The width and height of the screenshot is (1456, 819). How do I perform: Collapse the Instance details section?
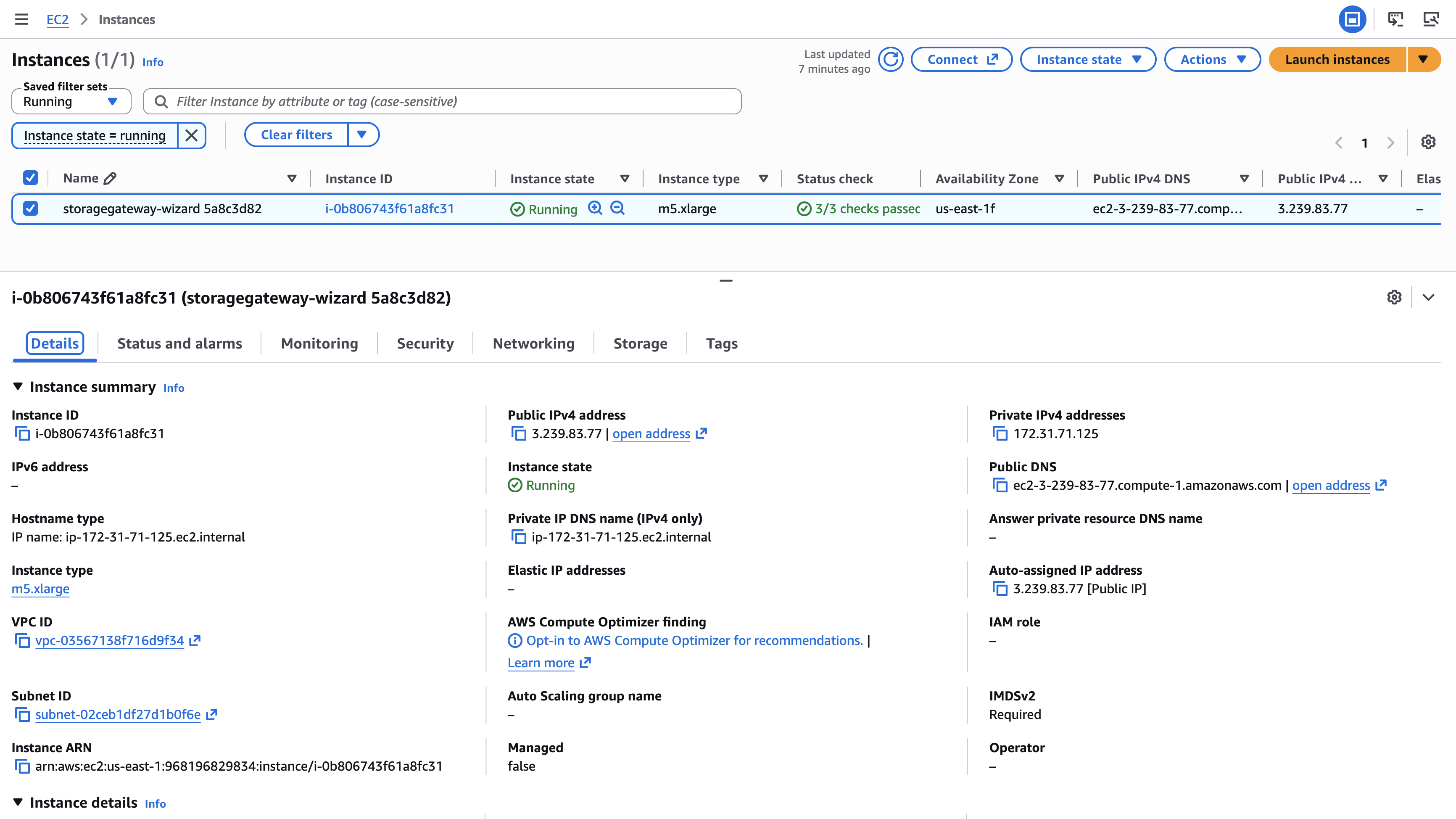tap(18, 802)
